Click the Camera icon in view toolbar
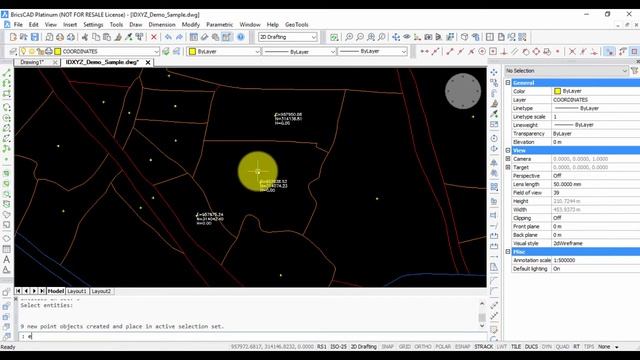This screenshot has height=360, width=640. pyautogui.click(x=428, y=37)
